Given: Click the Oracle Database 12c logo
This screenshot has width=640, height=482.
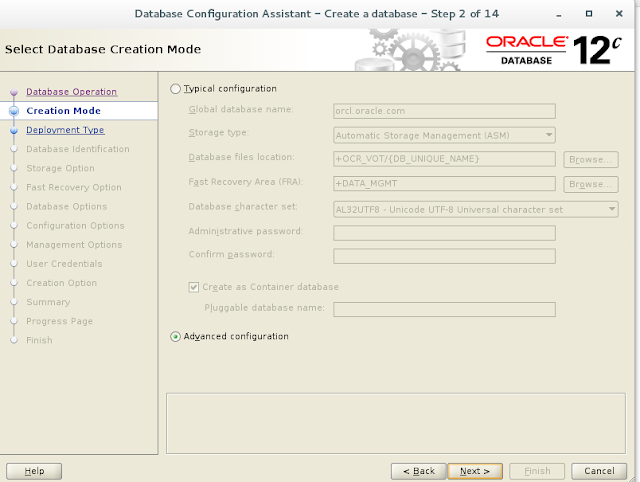Looking at the screenshot, I should pos(554,51).
